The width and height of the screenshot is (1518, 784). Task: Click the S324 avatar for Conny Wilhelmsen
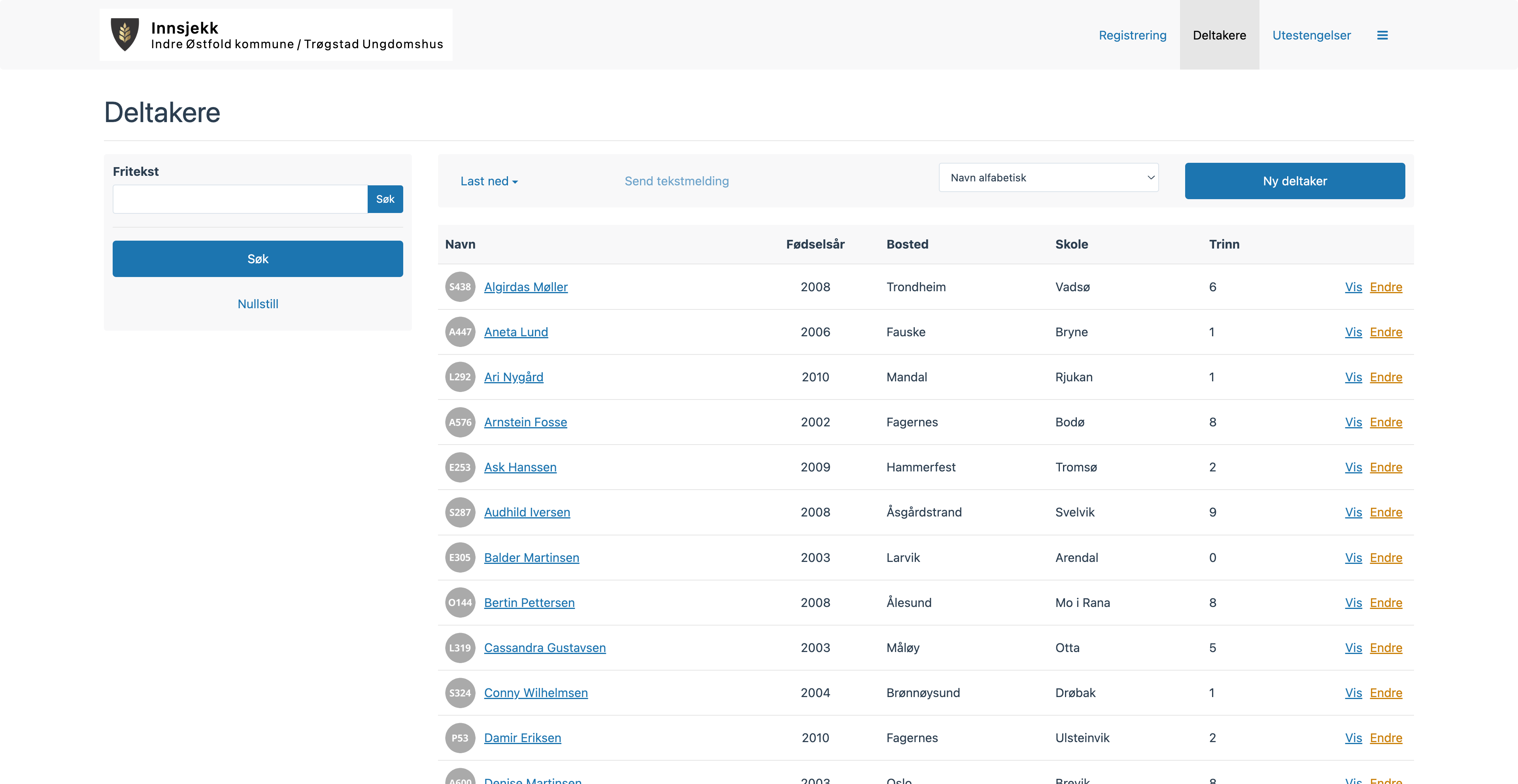(460, 693)
